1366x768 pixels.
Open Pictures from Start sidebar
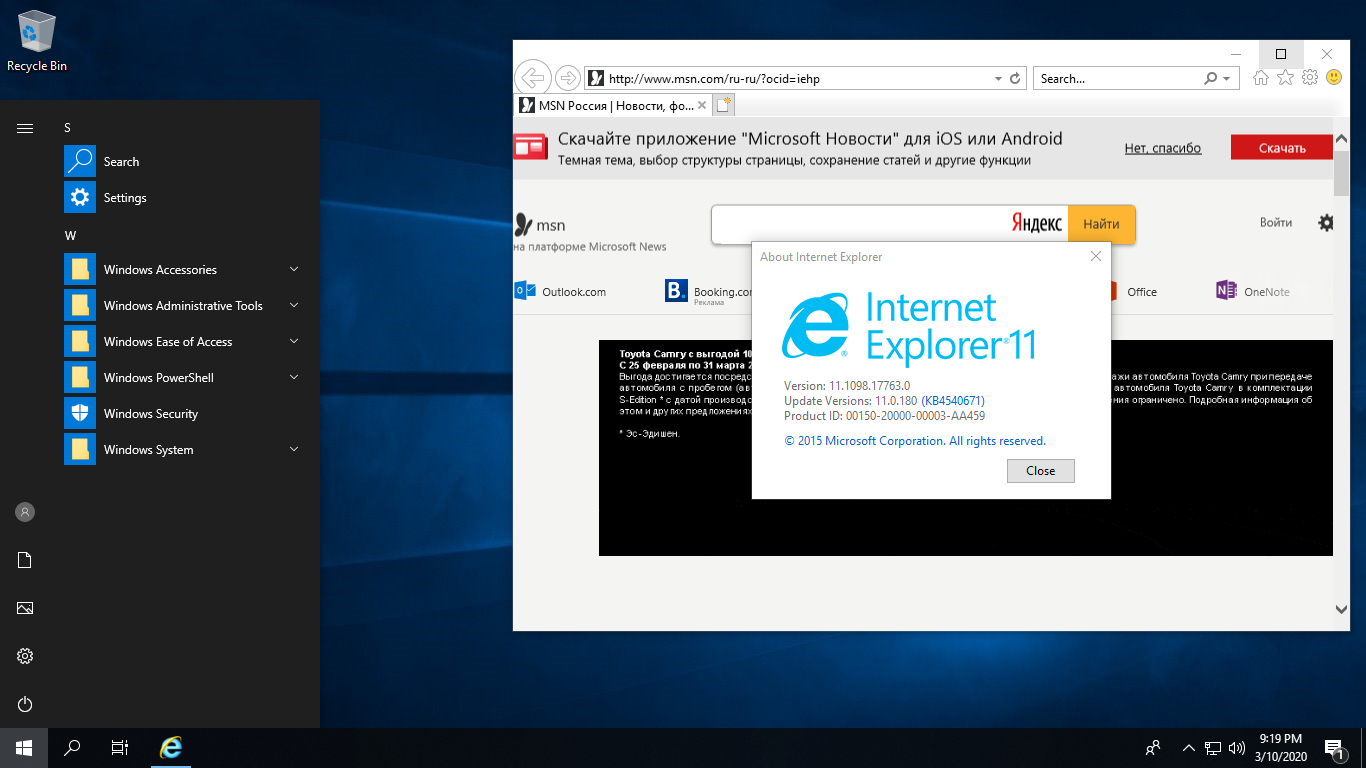(25, 608)
